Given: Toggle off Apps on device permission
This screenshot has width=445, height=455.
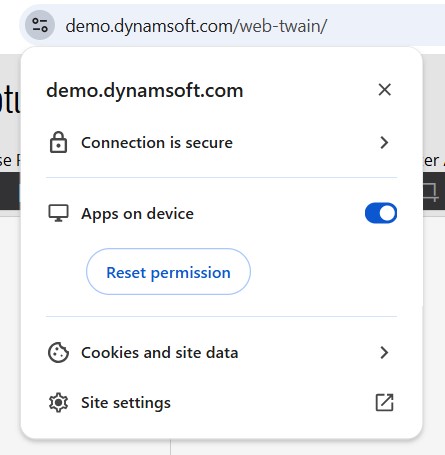Looking at the screenshot, I should pyautogui.click(x=381, y=213).
